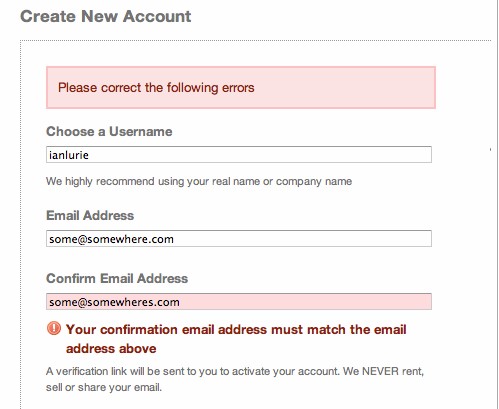499x409 pixels.
Task: Click the confirmation email mismatch error message
Action: pyautogui.click(x=236, y=339)
